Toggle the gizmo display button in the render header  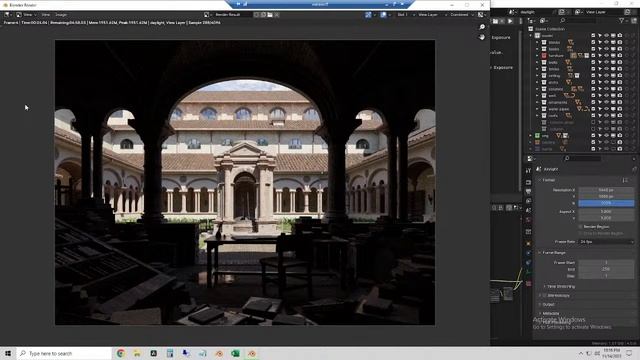368,15
